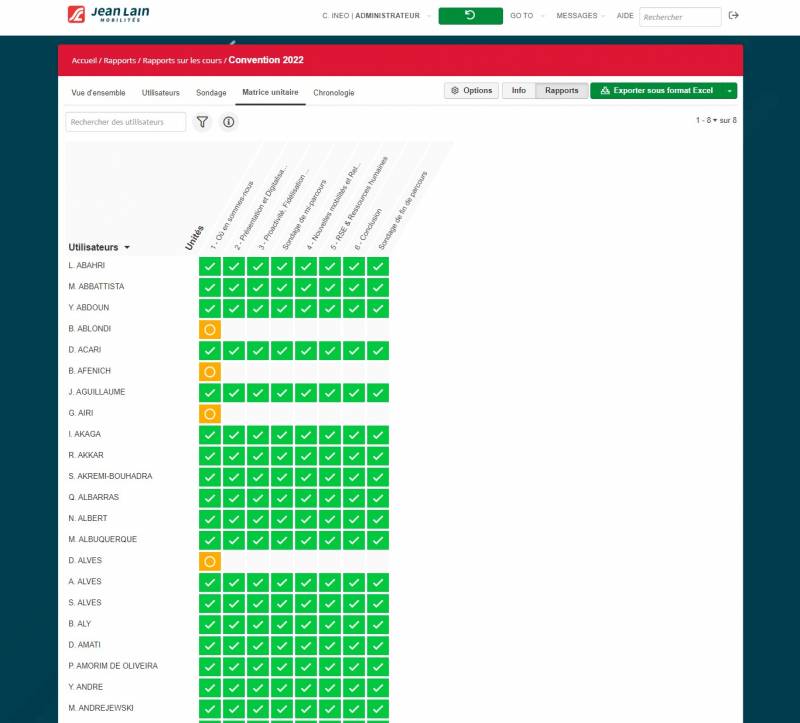Click the Rechercher des utilisateurs search field
The height and width of the screenshot is (723, 800).
coord(126,122)
